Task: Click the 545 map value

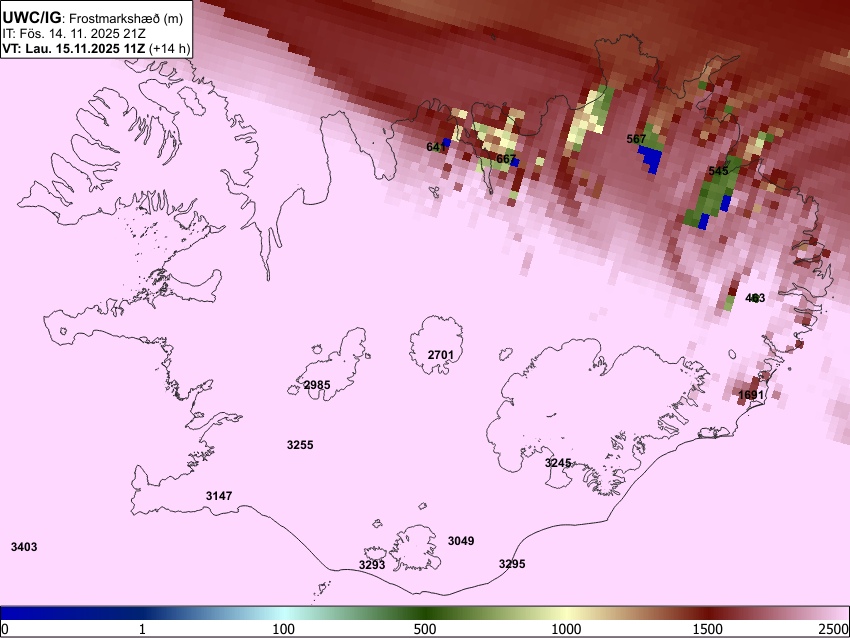Action: tap(718, 171)
